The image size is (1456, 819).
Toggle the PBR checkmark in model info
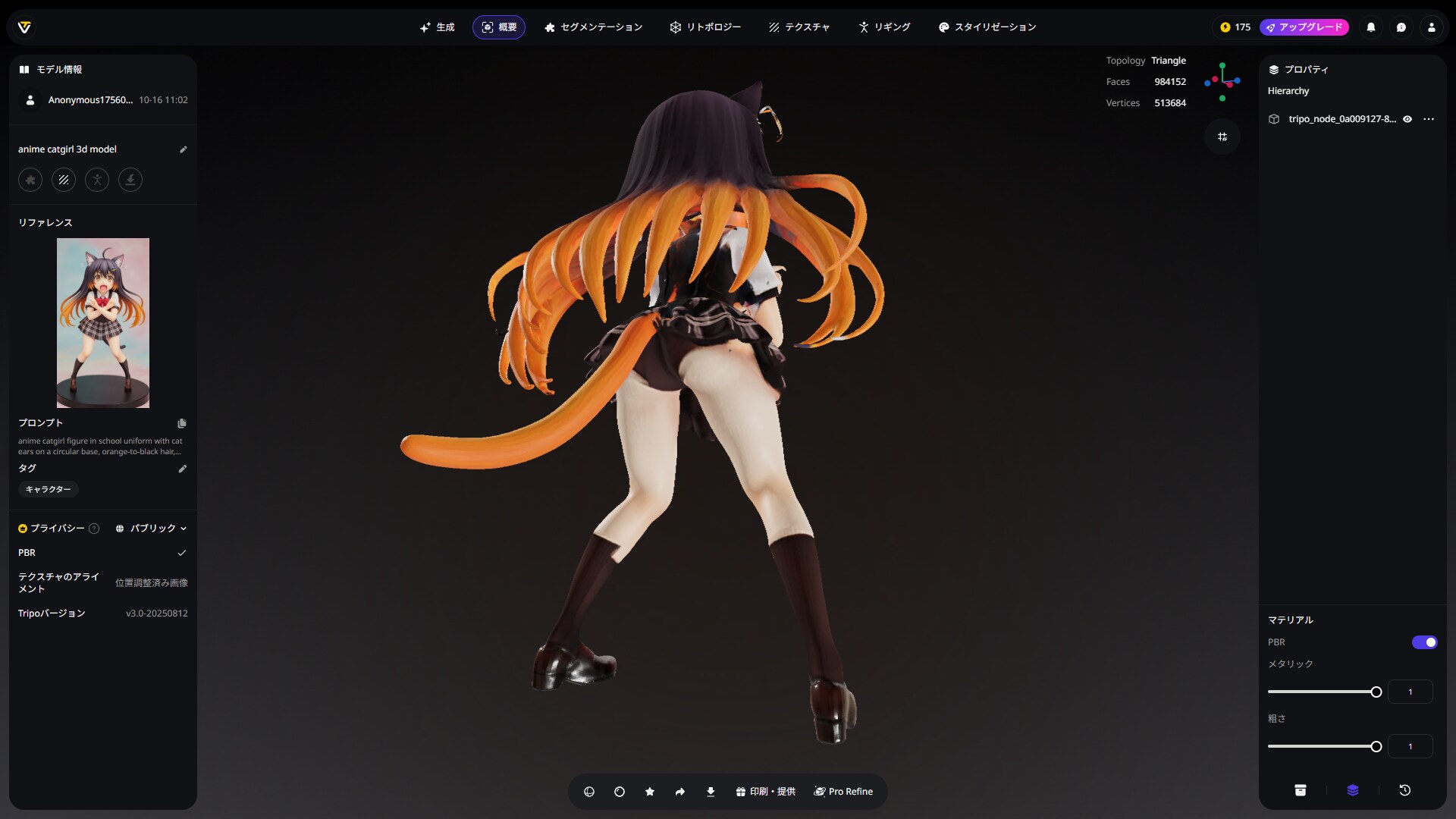[182, 553]
